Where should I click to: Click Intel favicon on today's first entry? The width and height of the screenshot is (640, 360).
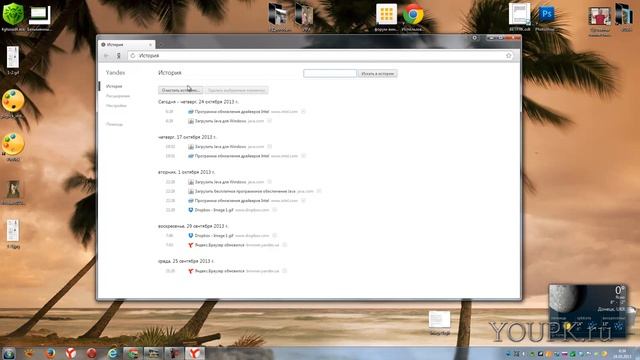191,111
